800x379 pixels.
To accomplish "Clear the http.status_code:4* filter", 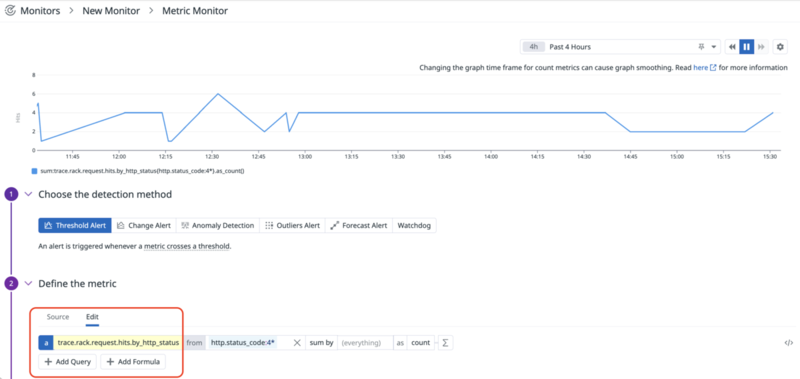I will click(297, 343).
